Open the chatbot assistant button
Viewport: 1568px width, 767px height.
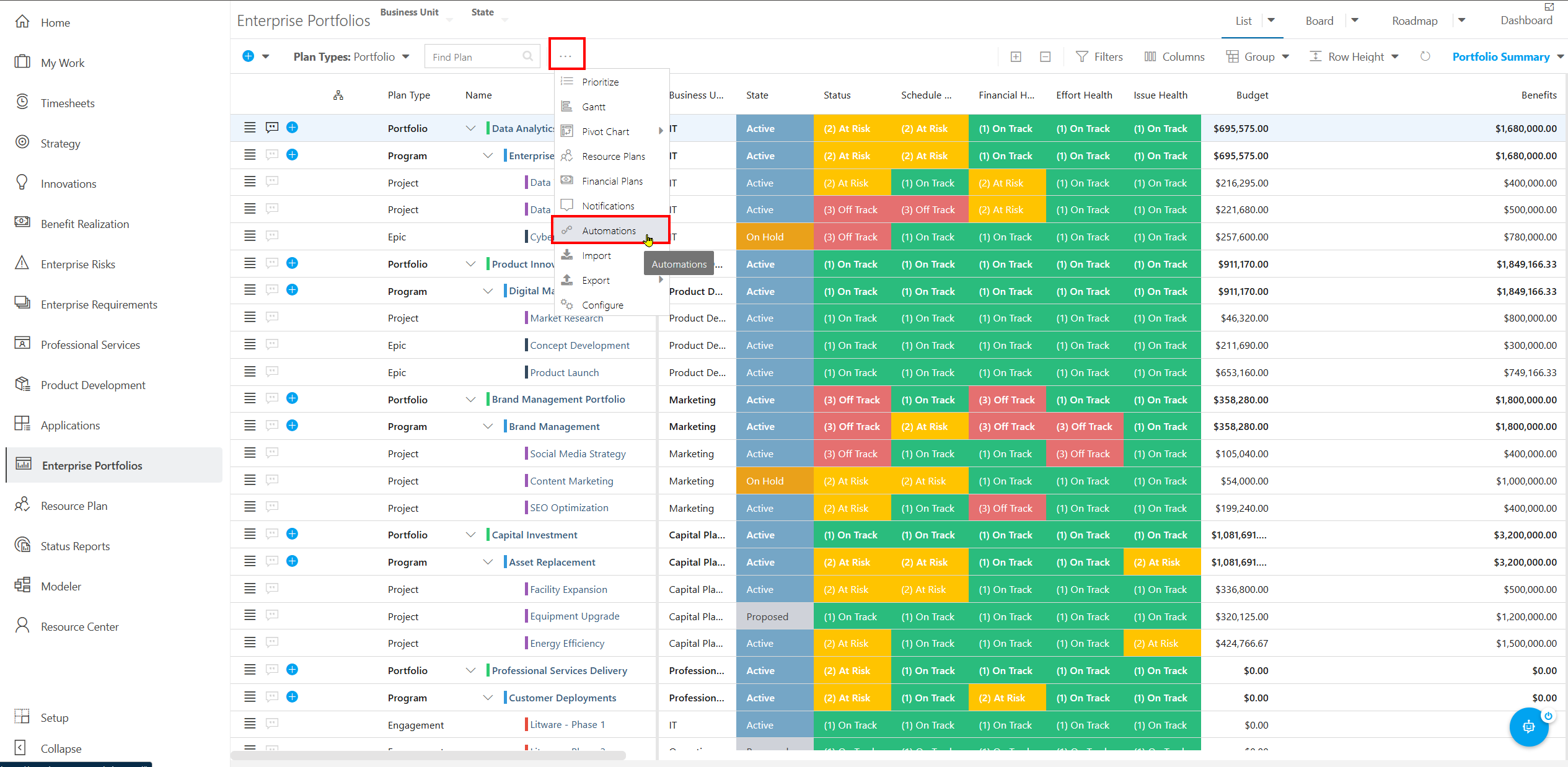(x=1528, y=727)
